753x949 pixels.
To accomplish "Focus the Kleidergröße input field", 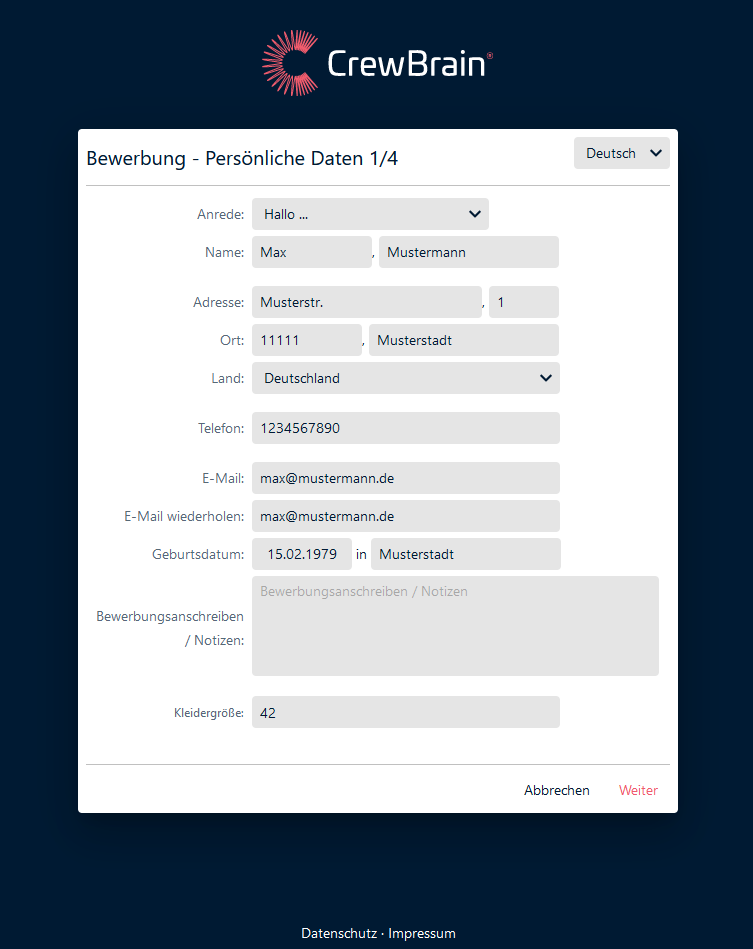I will pos(405,712).
